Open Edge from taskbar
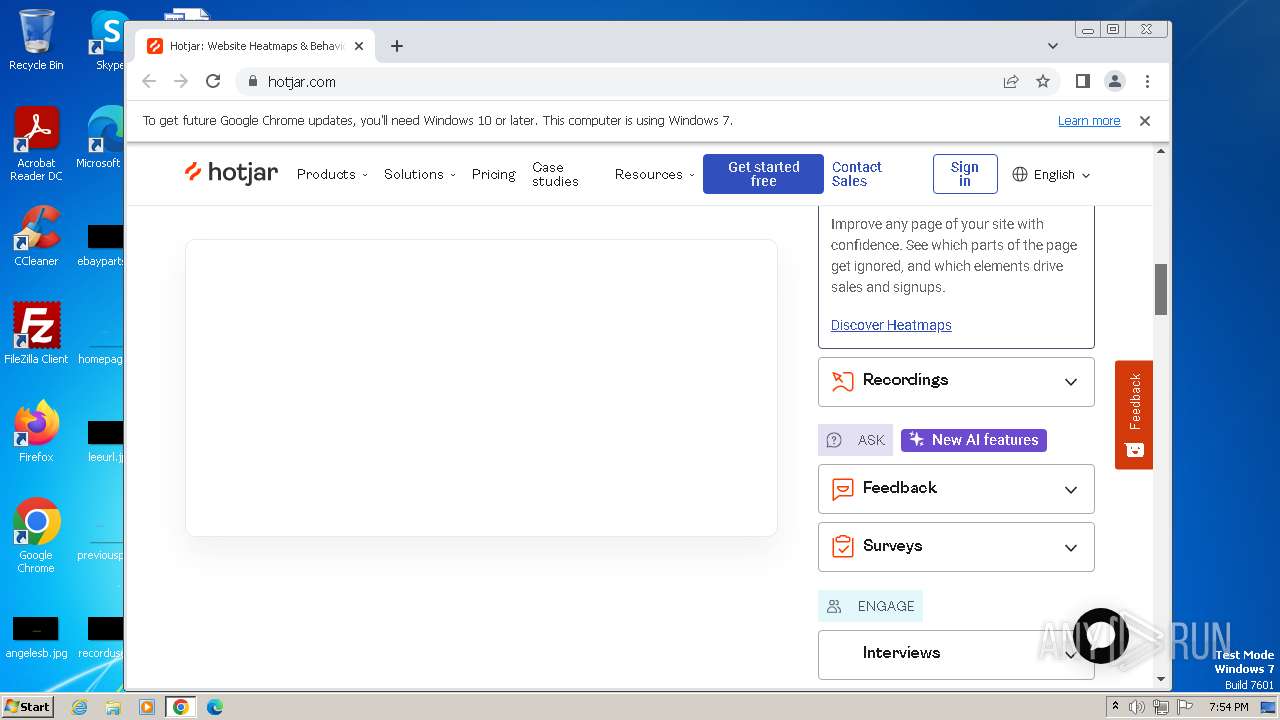The image size is (1280, 720). click(x=214, y=707)
